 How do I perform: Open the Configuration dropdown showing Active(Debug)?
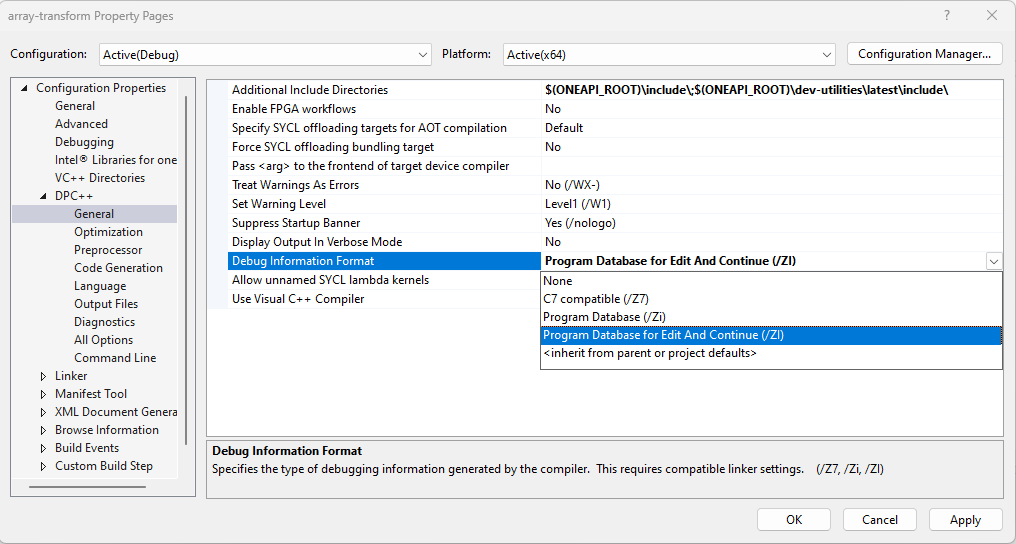pos(265,54)
